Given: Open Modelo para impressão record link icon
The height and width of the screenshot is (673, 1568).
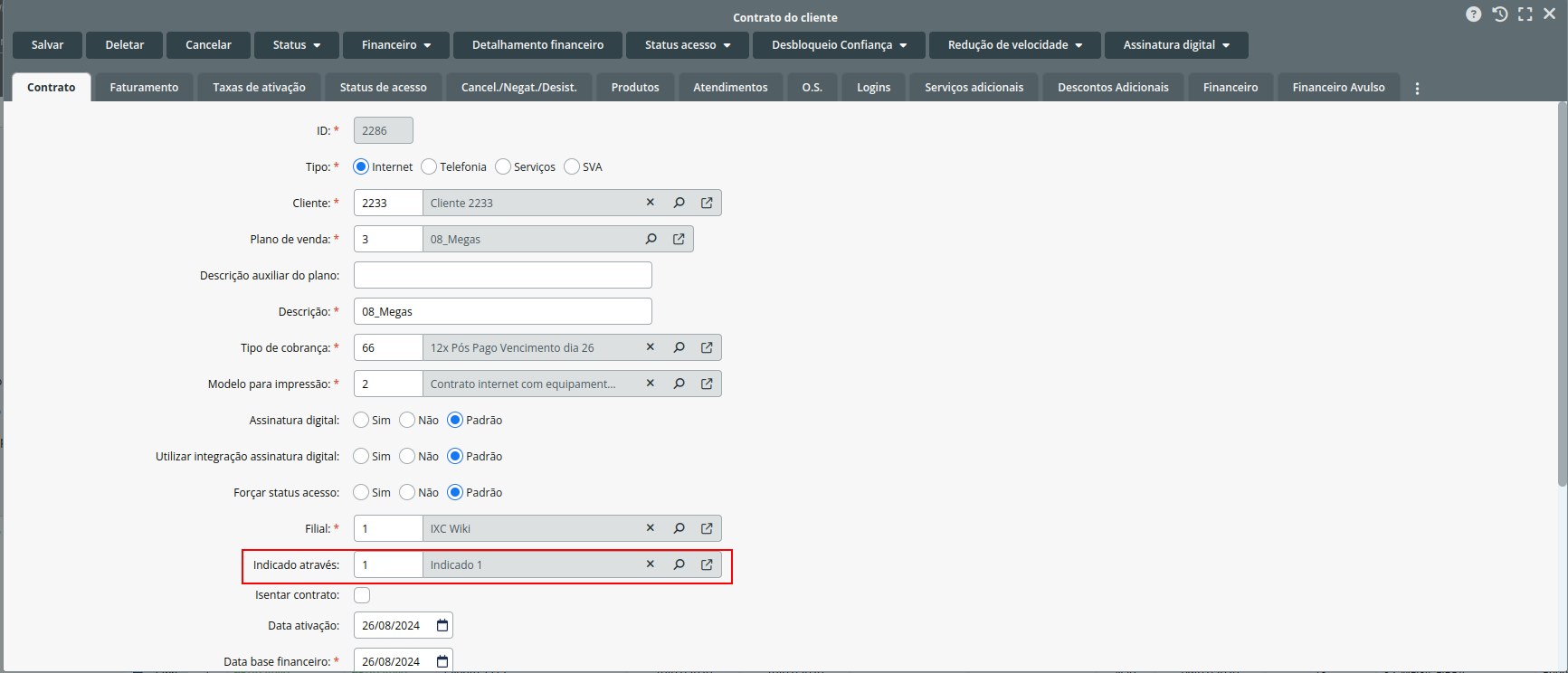Looking at the screenshot, I should 707,384.
